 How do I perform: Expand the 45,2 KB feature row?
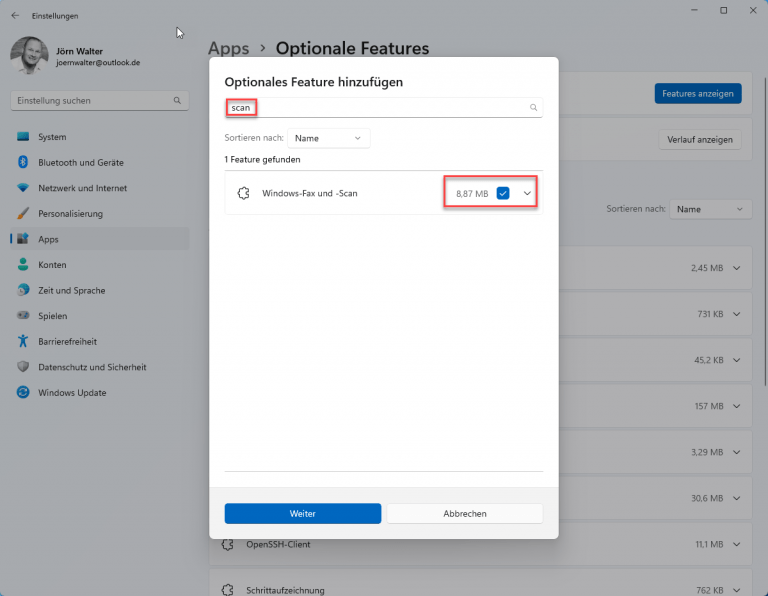737,360
